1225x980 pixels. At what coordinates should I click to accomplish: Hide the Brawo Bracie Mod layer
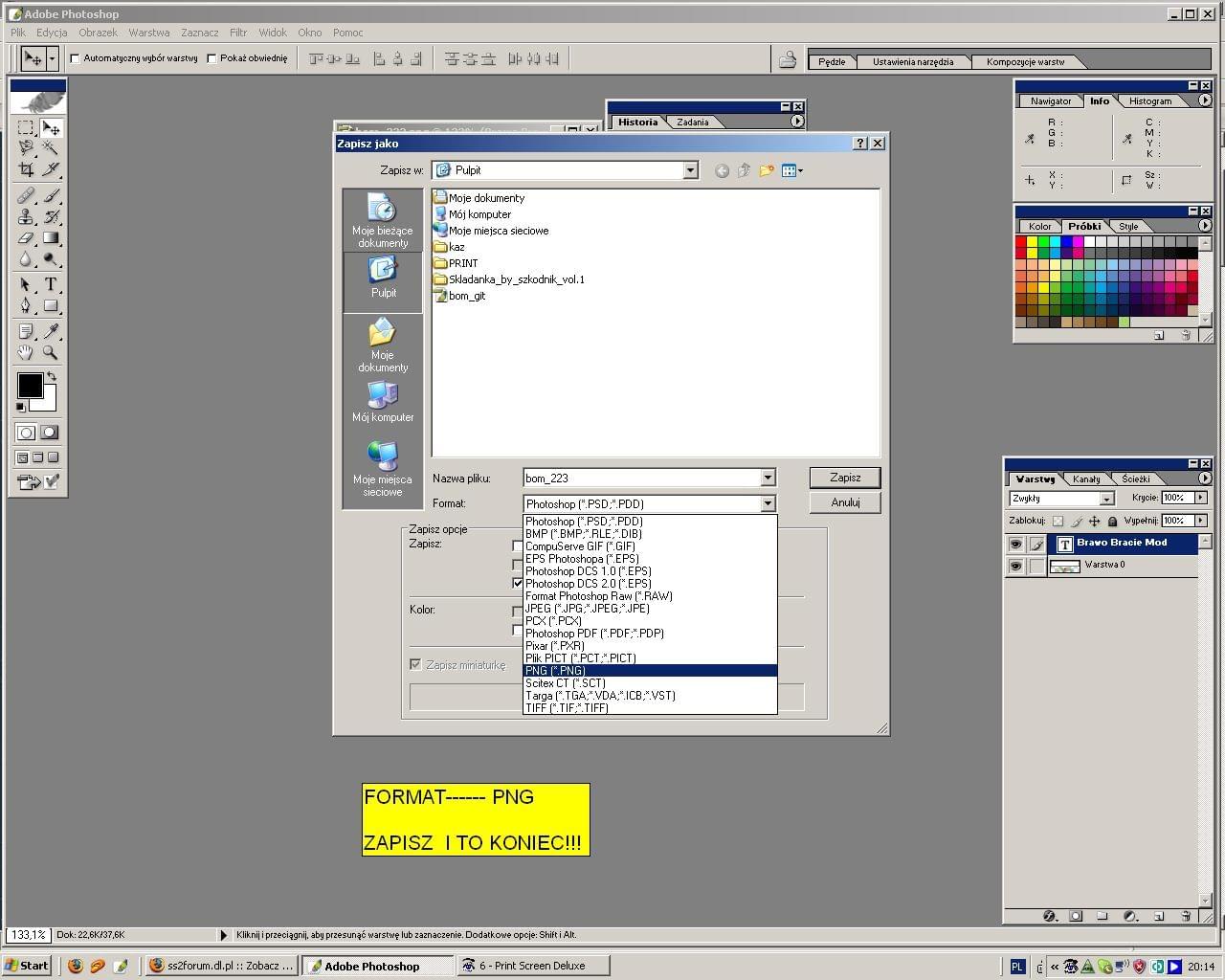pyautogui.click(x=1015, y=544)
